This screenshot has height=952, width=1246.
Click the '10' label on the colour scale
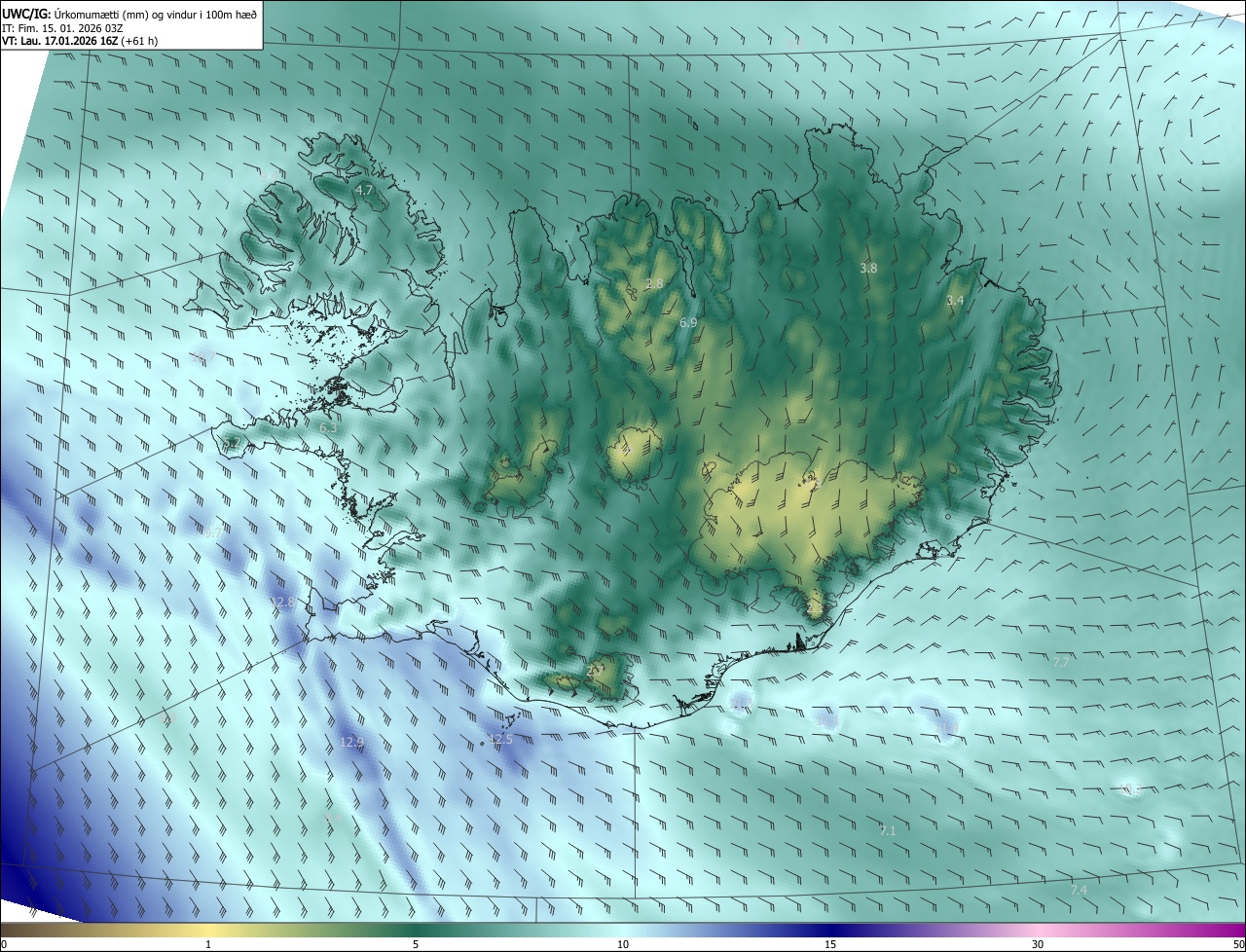click(623, 945)
